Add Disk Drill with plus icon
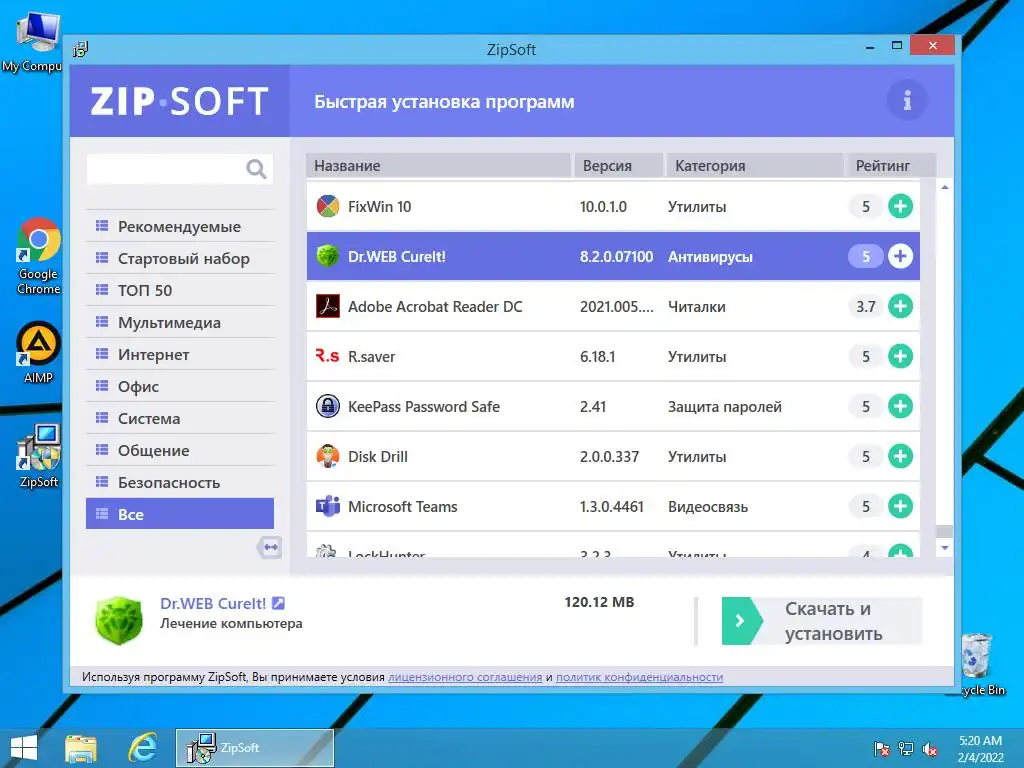 (900, 456)
